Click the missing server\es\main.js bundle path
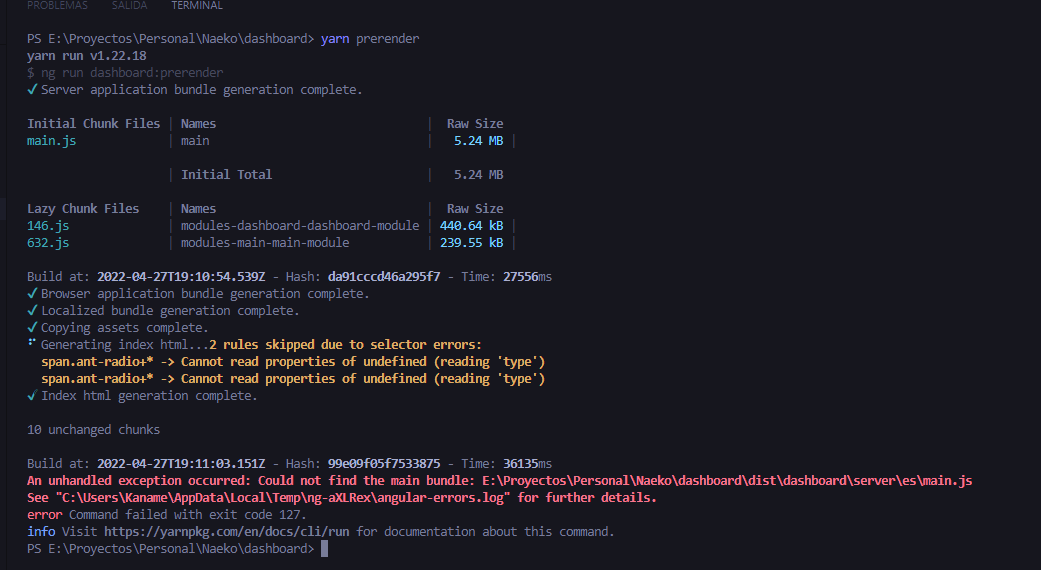1041x570 pixels. 727,480
